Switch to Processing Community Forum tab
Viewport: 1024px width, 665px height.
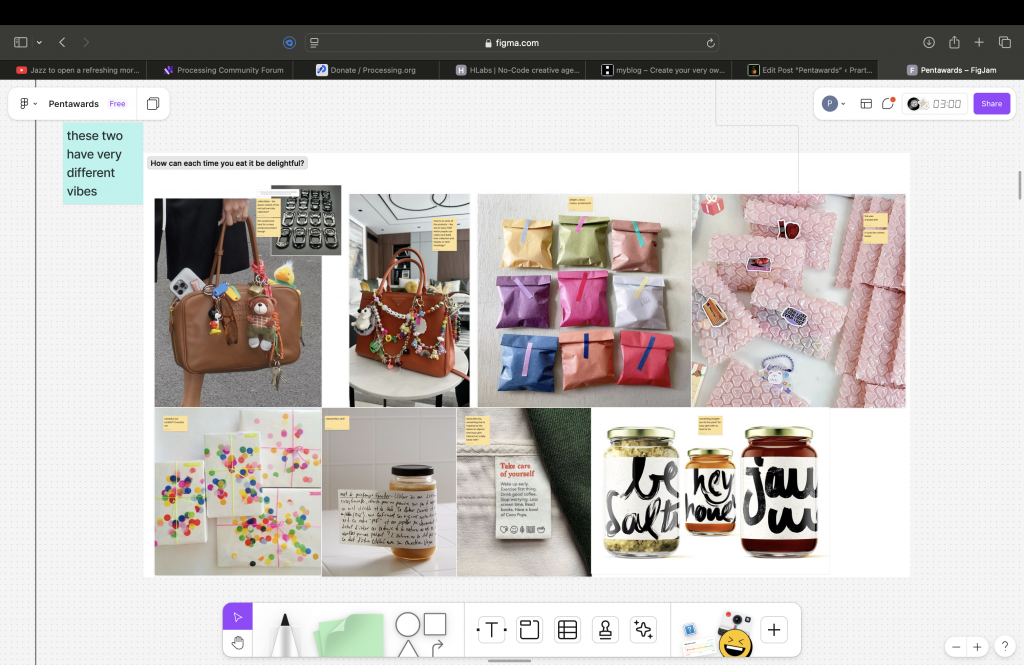pos(223,70)
